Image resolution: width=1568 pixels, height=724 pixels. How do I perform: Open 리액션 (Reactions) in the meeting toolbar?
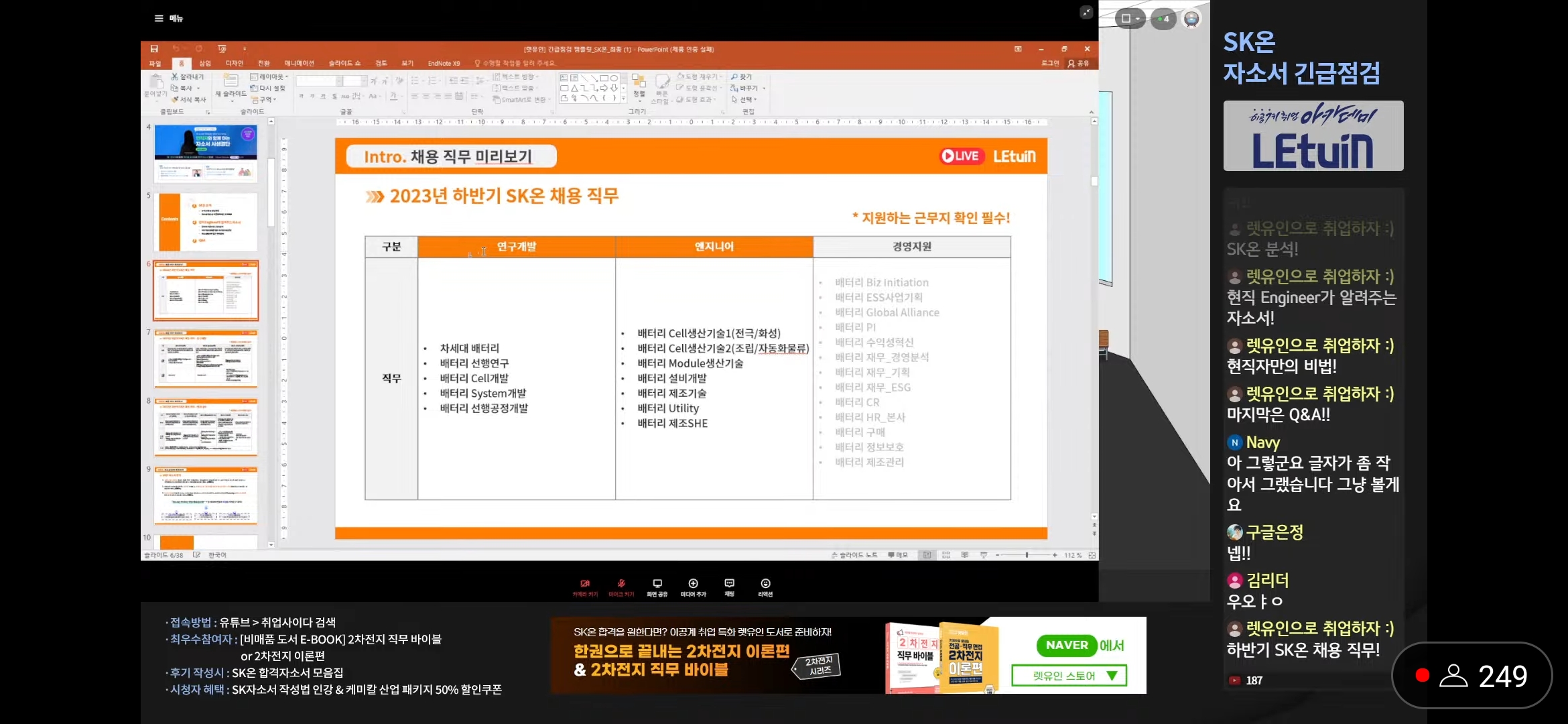pos(765,587)
